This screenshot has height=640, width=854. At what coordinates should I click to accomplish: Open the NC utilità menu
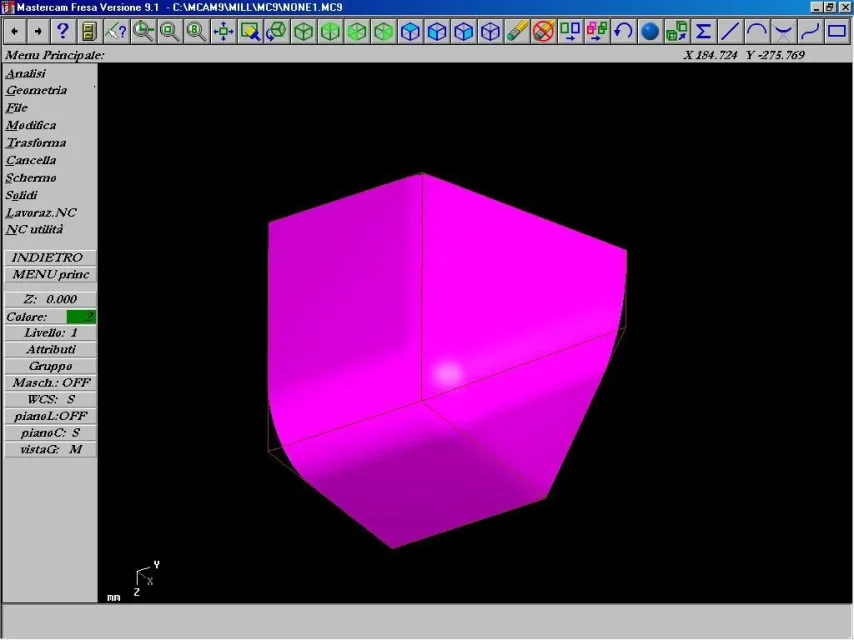(34, 229)
